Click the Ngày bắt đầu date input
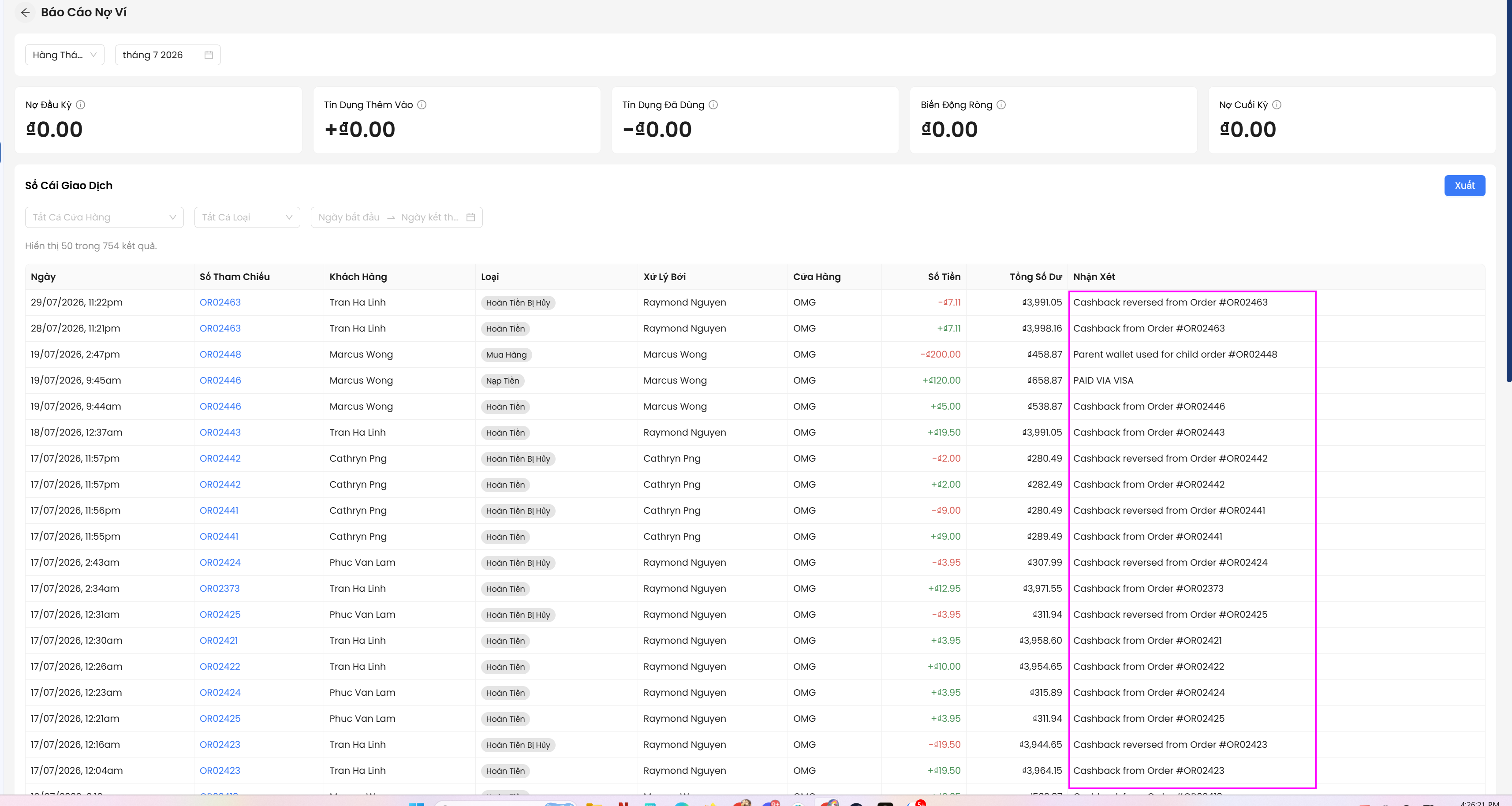Screen dimensions: 1512x806 349,217
